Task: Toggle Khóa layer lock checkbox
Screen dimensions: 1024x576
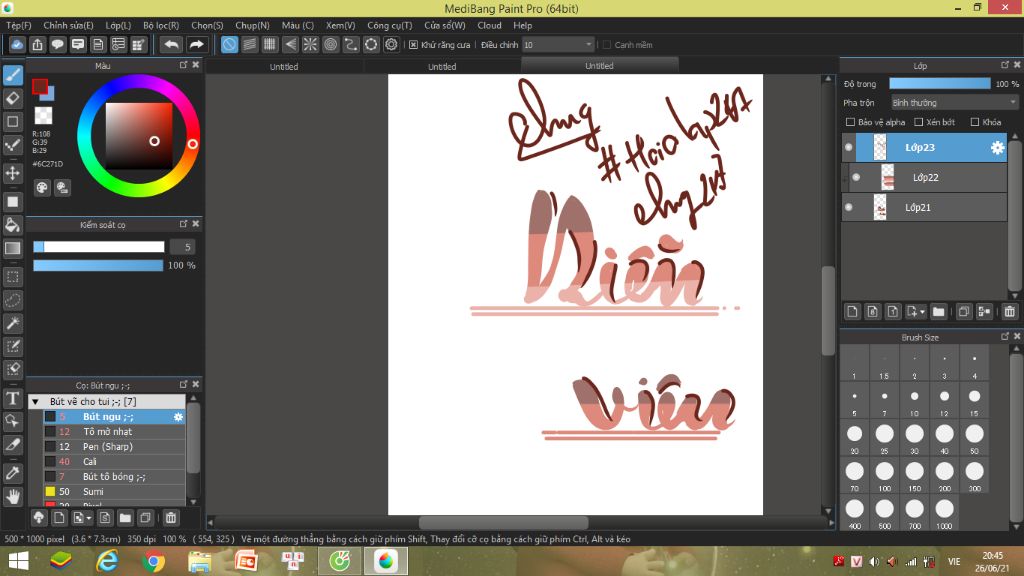Action: (x=974, y=122)
